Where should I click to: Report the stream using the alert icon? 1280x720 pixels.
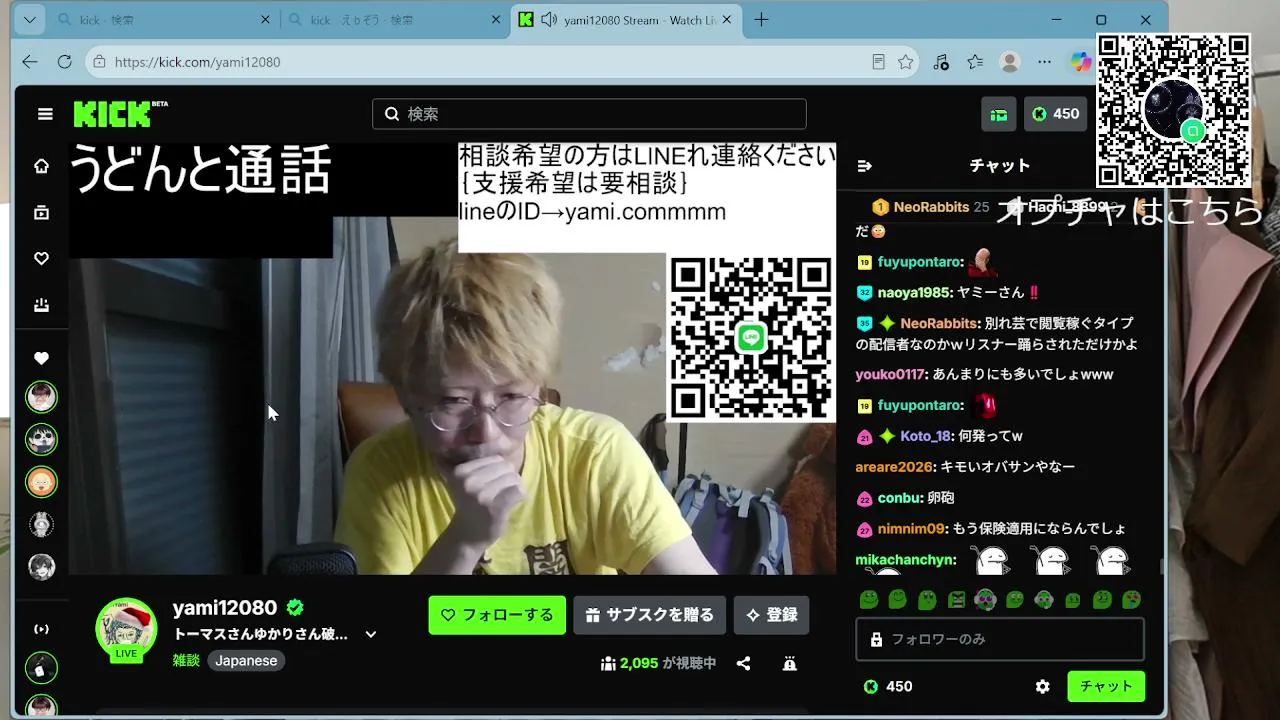pyautogui.click(x=790, y=663)
